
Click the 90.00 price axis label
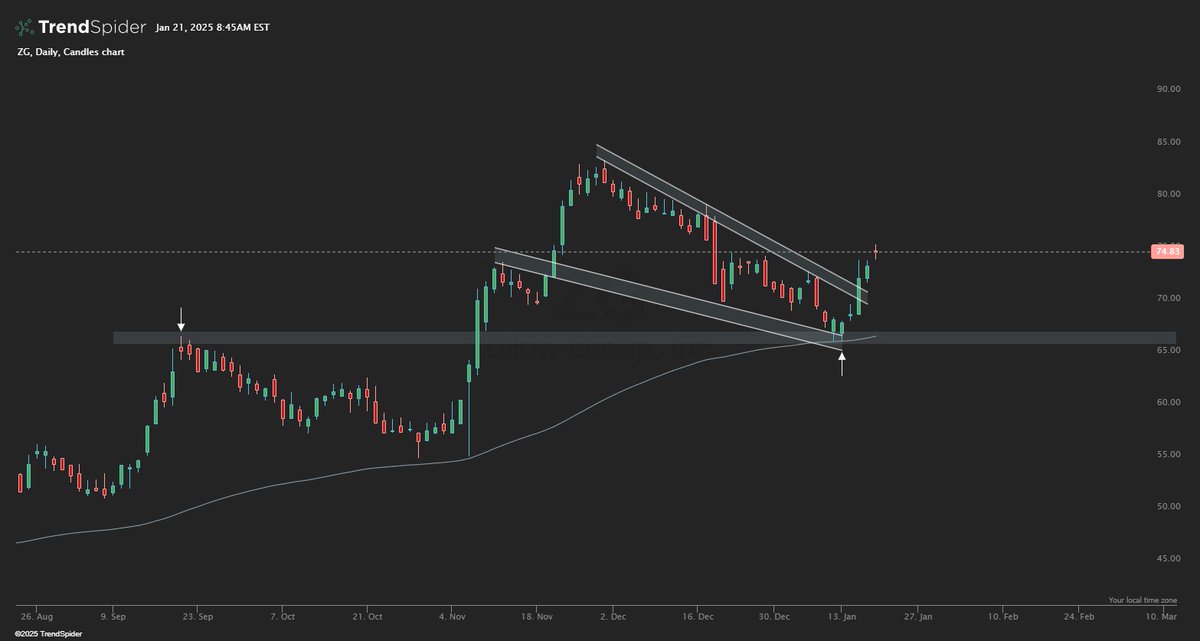[1168, 90]
